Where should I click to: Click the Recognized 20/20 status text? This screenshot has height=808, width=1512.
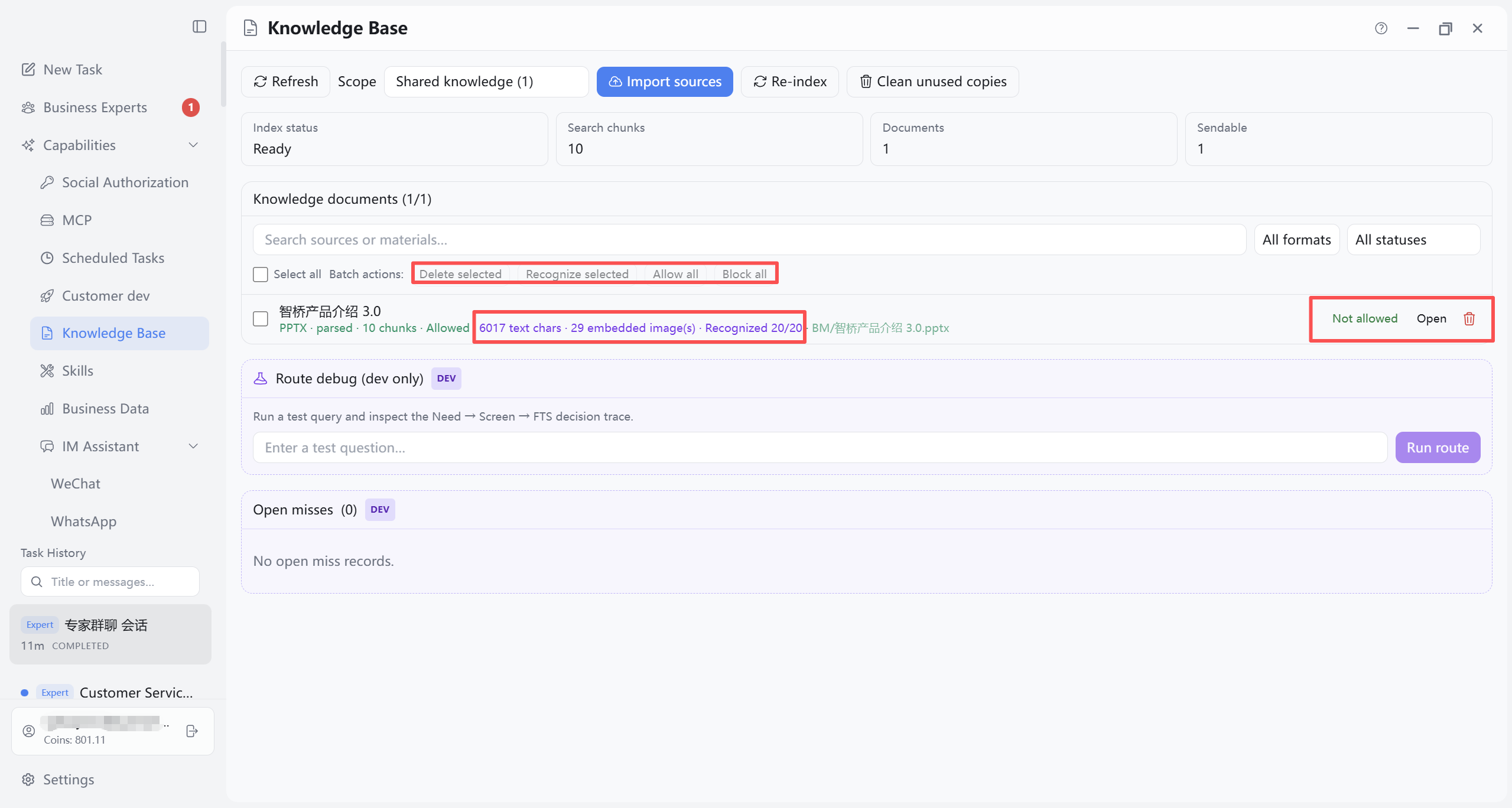(753, 328)
